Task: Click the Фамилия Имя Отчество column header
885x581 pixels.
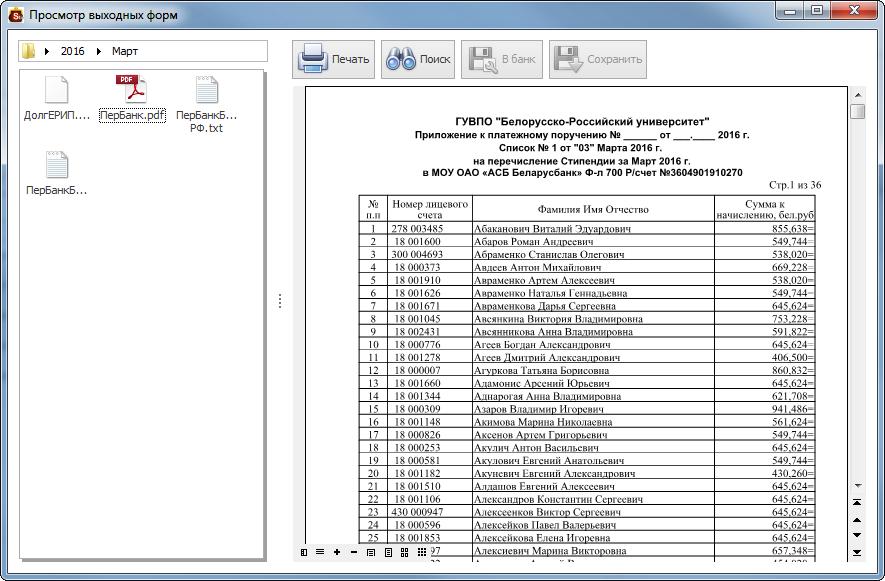Action: 593,209
